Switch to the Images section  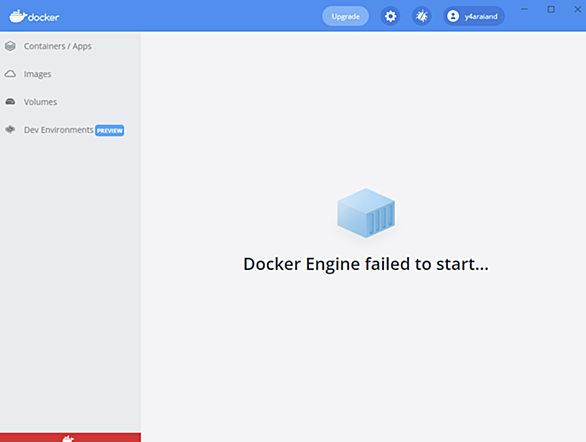pyautogui.click(x=71, y=74)
